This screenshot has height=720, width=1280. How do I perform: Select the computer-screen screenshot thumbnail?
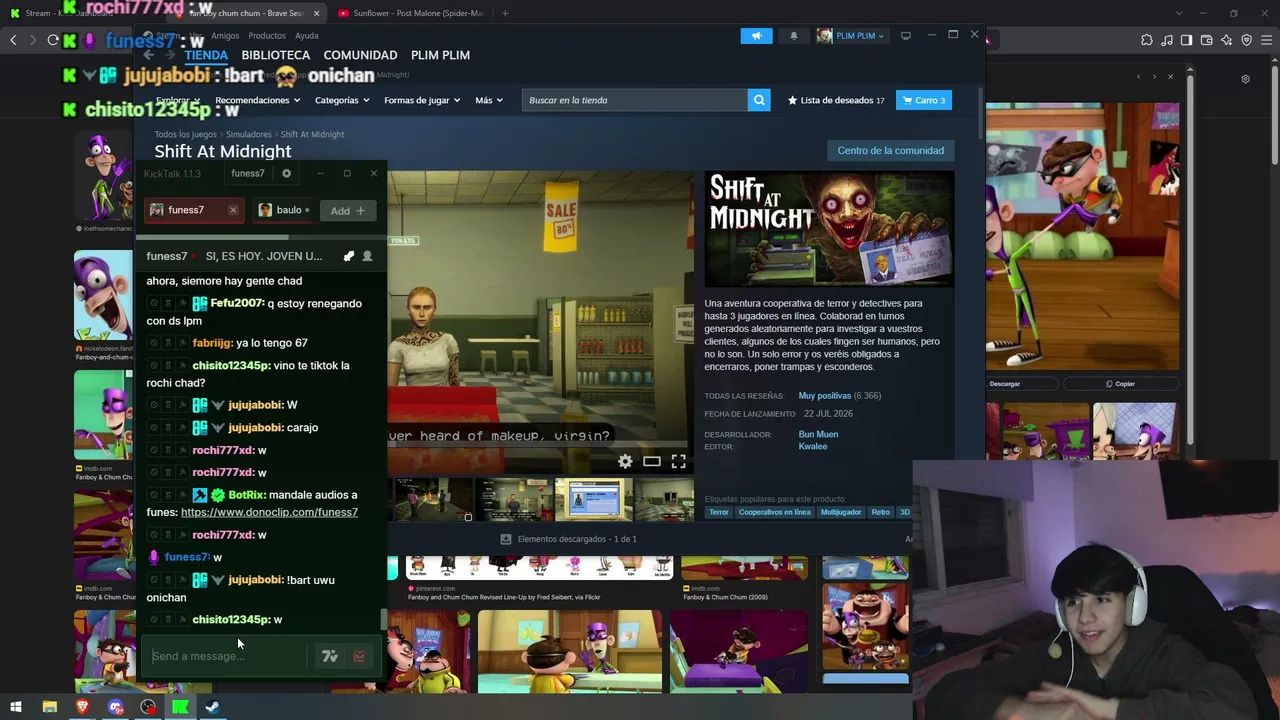pos(594,500)
